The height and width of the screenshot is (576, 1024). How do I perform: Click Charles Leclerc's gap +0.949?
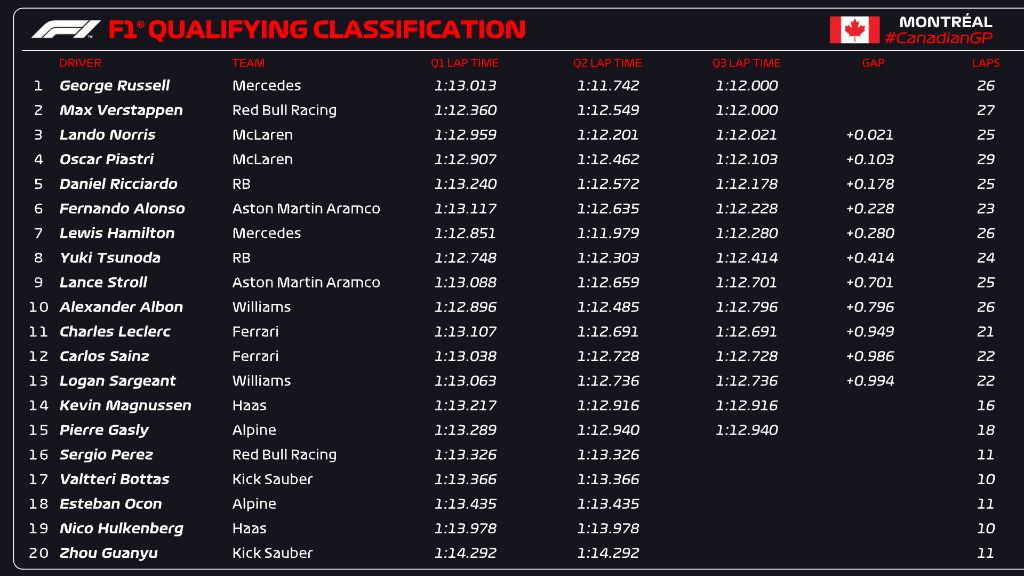point(869,332)
